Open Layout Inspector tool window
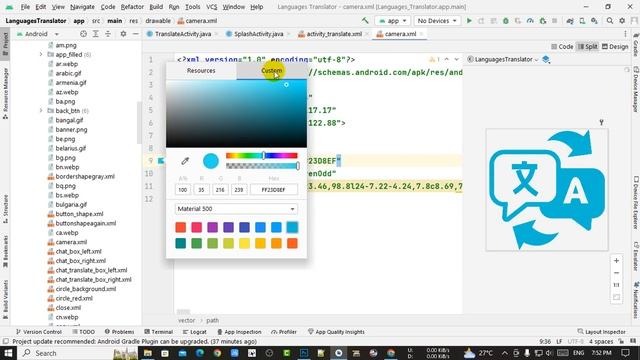Screen dimensions: 640x360 [x=602, y=332]
